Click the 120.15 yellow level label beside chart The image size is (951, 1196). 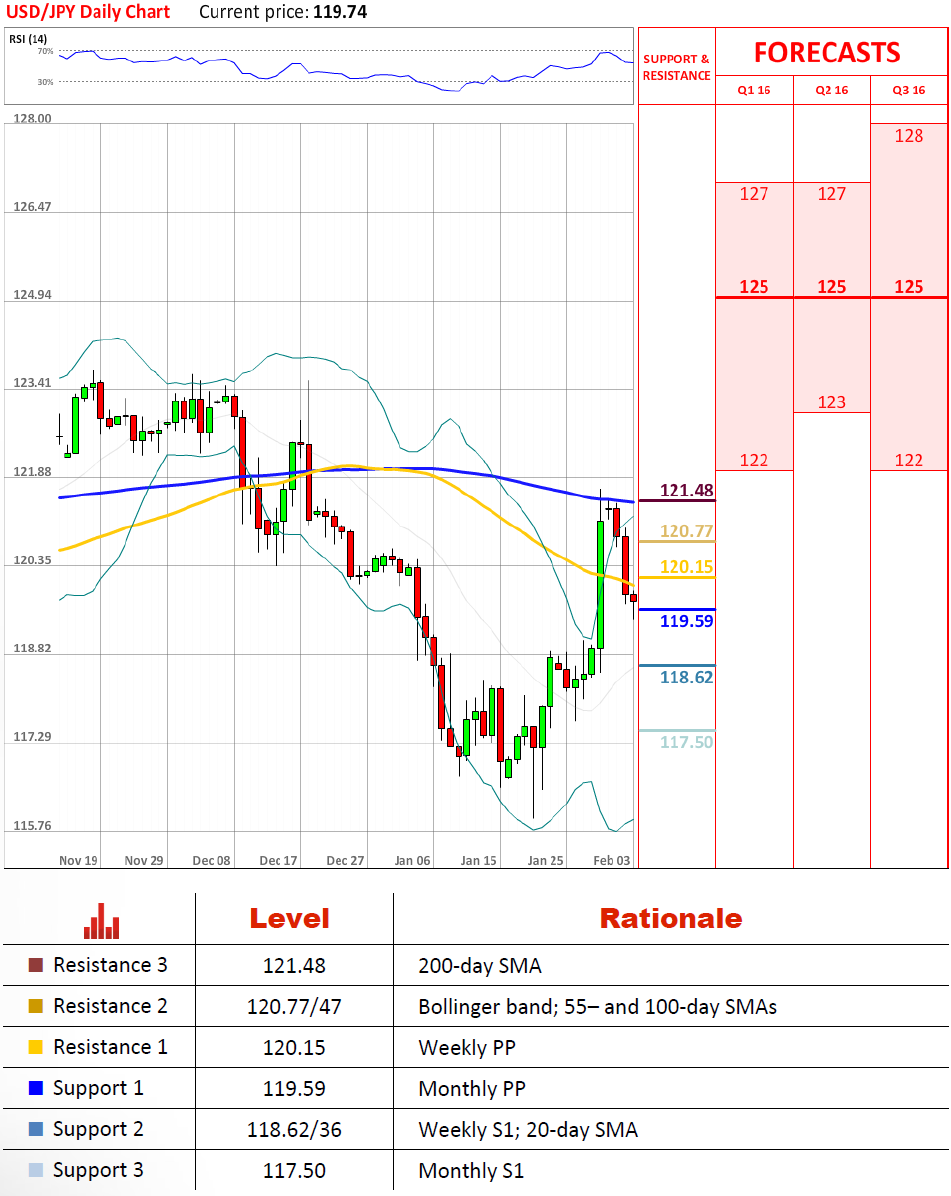[686, 567]
